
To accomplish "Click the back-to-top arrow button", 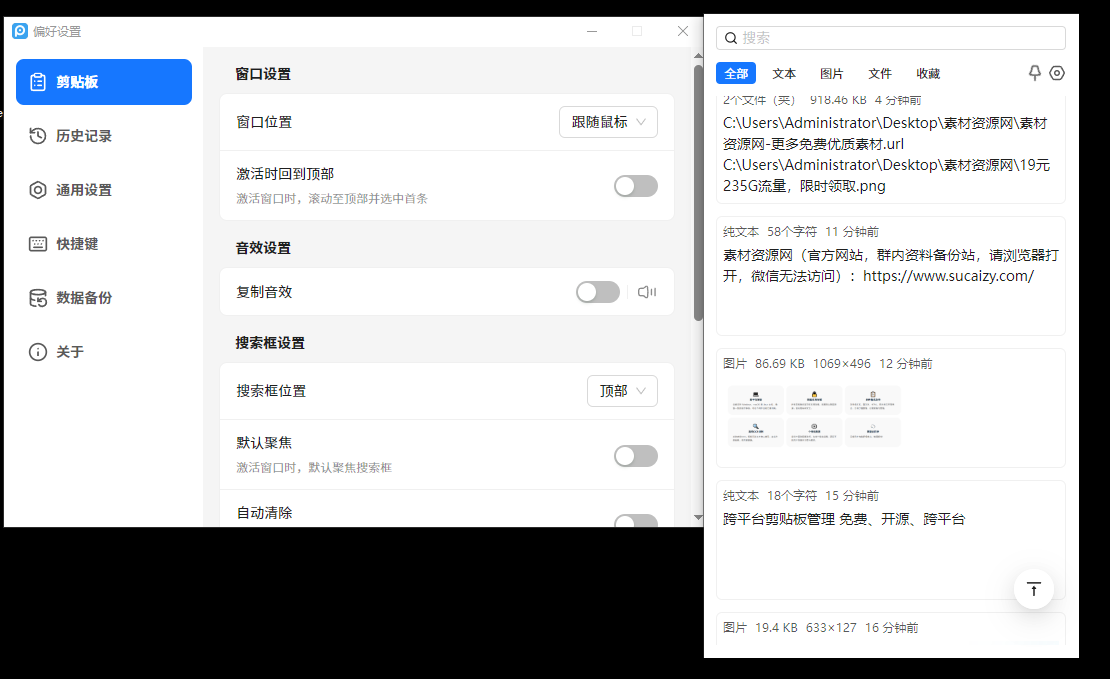I will point(1034,589).
